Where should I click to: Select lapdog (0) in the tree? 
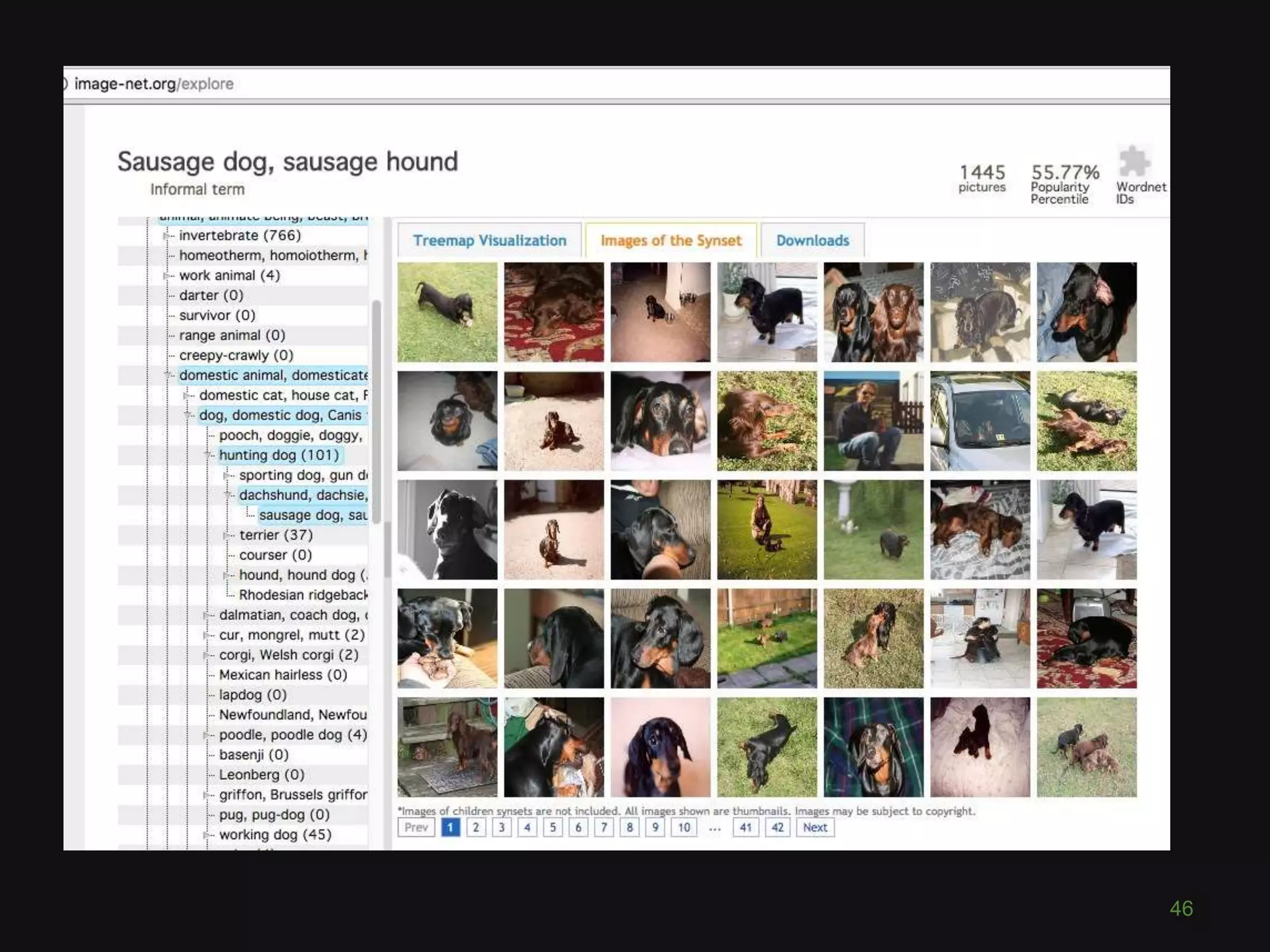(252, 695)
